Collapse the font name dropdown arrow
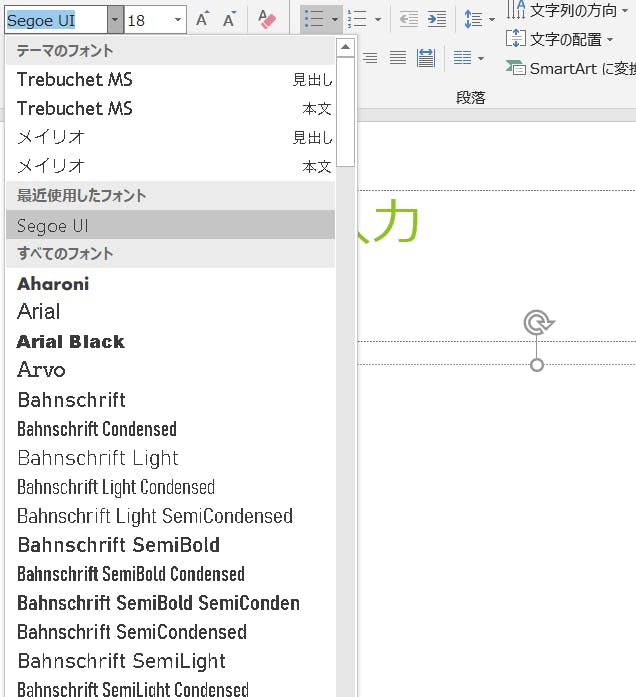 [115, 20]
